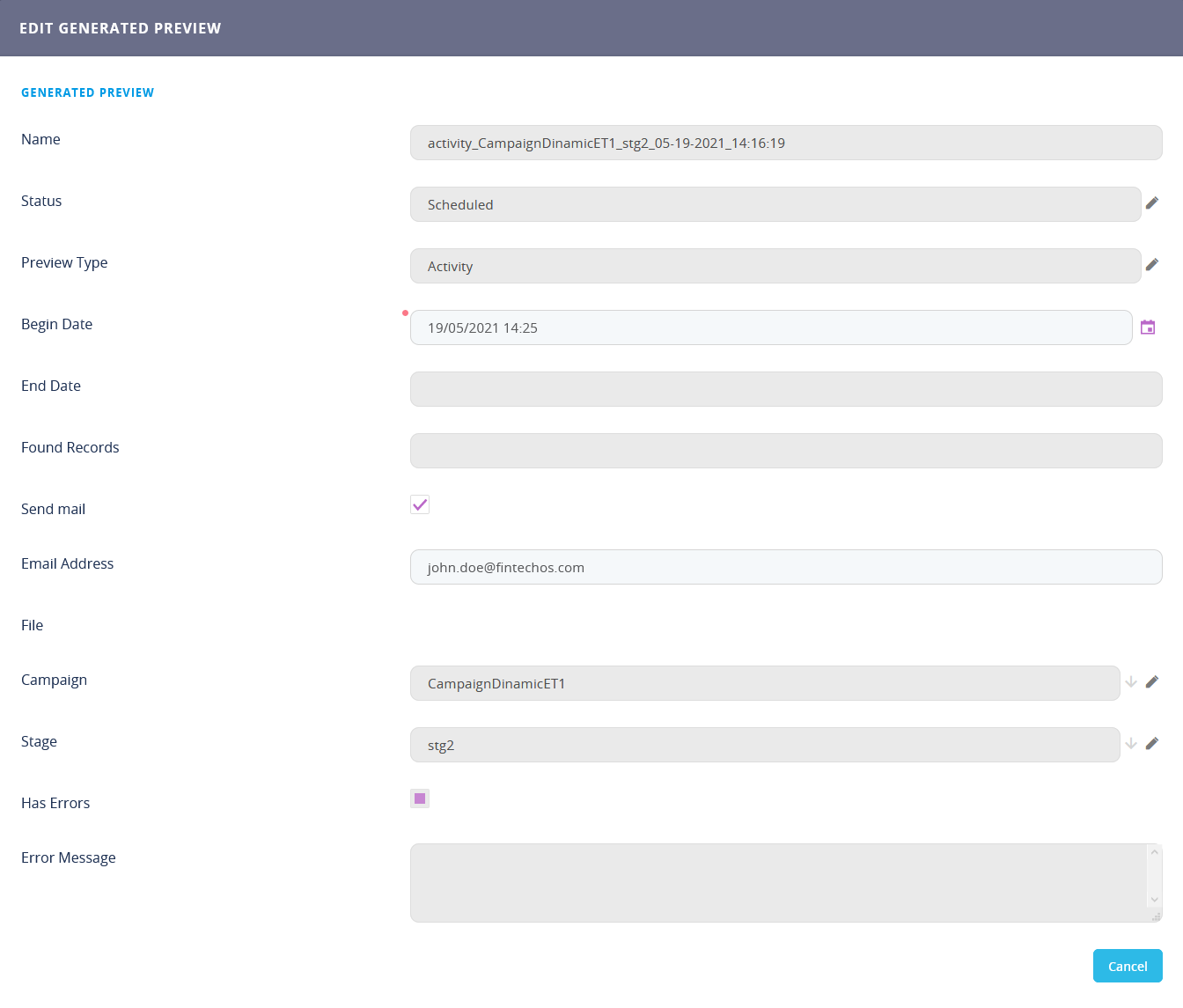Click the Email Address input field
This screenshot has height=1008, width=1183.
pos(785,567)
